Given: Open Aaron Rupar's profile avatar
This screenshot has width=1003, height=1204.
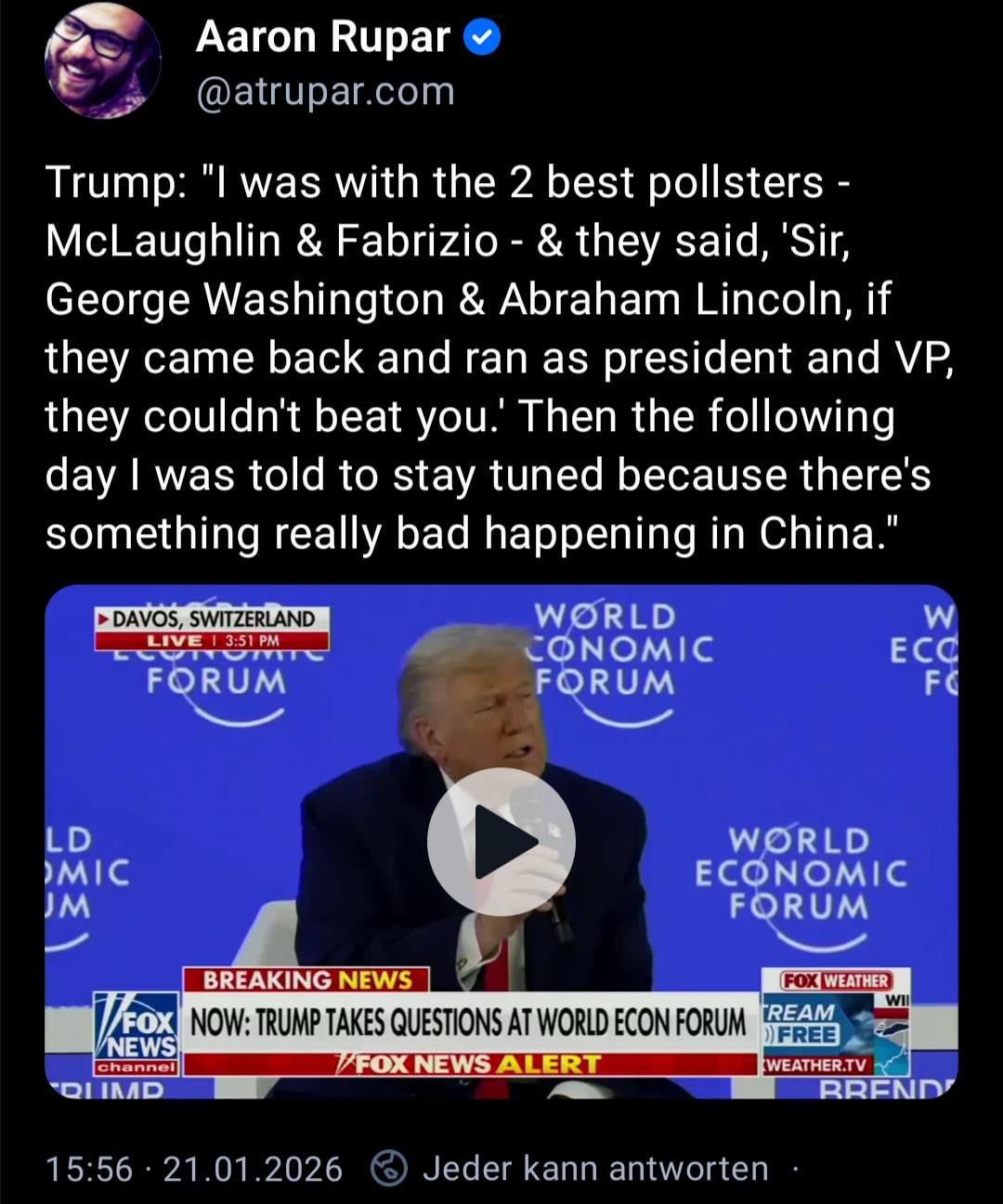Looking at the screenshot, I should 102,60.
